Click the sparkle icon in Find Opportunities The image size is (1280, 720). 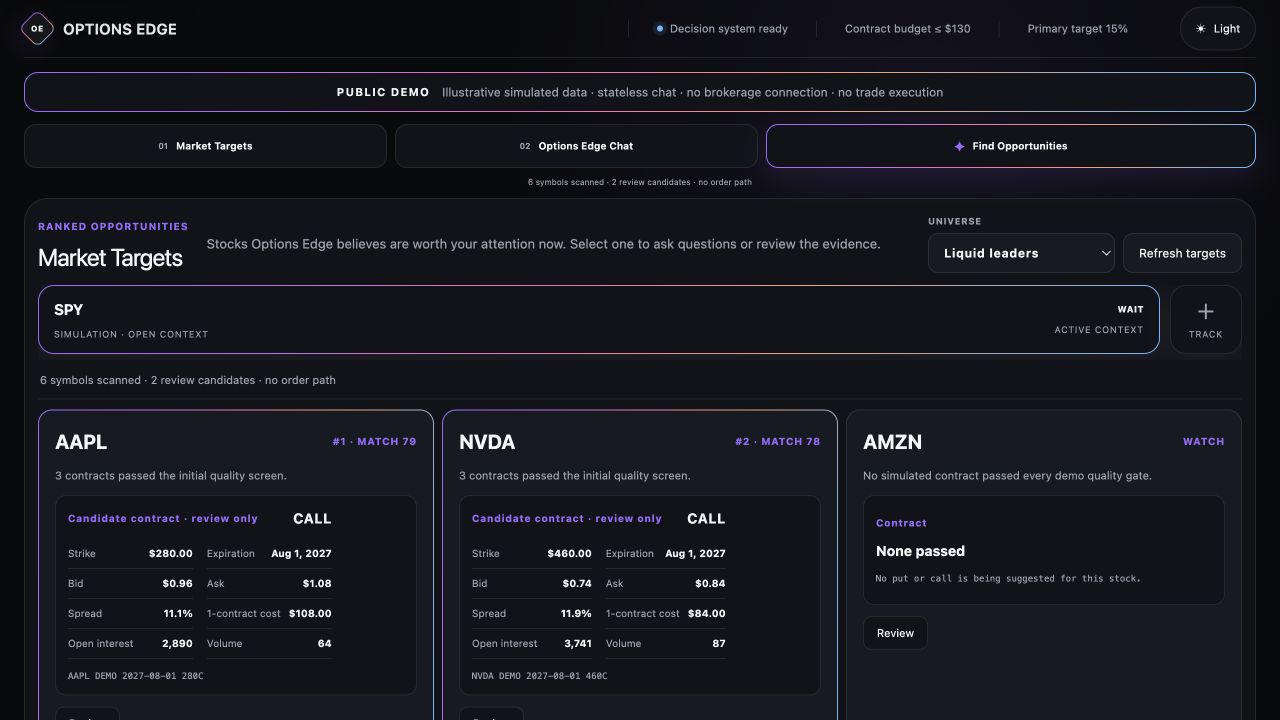tap(959, 146)
